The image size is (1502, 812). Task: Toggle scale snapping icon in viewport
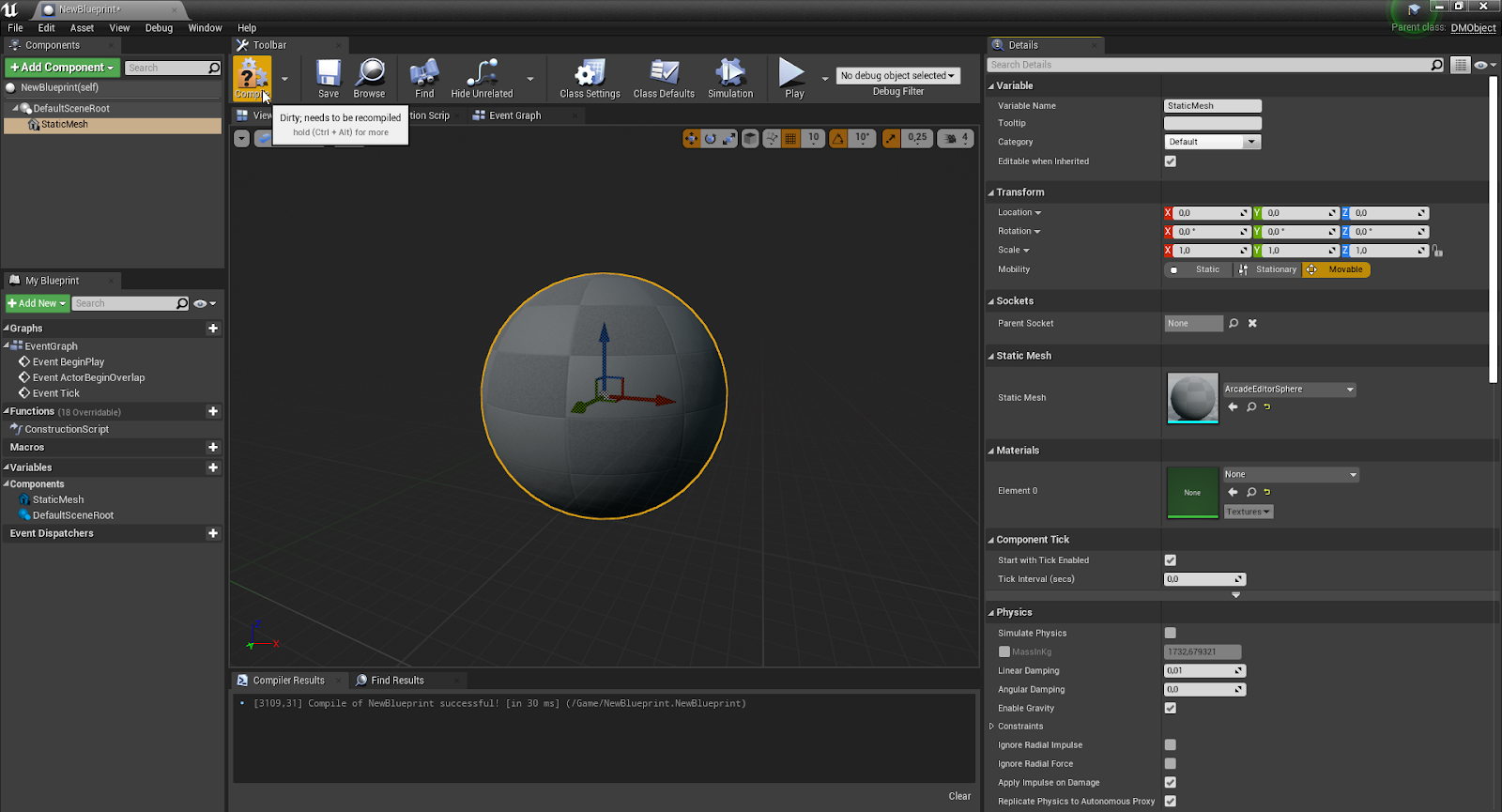891,138
